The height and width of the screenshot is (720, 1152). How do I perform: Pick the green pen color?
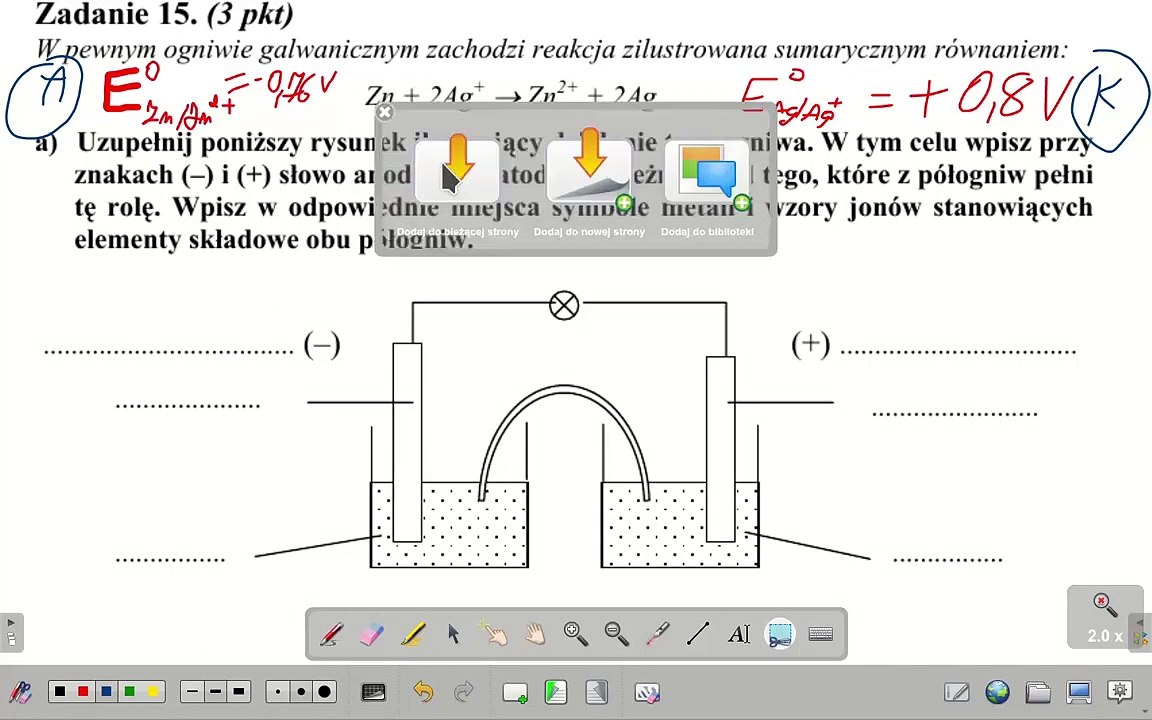click(130, 691)
